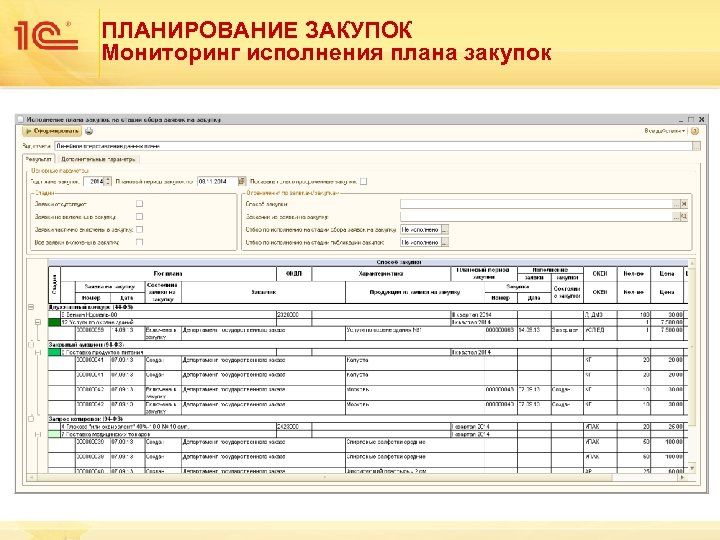Screen dimensions: 720x540
Task: Click magnifier icon of 'Закупки по заявкам' field
Action: [x=684, y=216]
